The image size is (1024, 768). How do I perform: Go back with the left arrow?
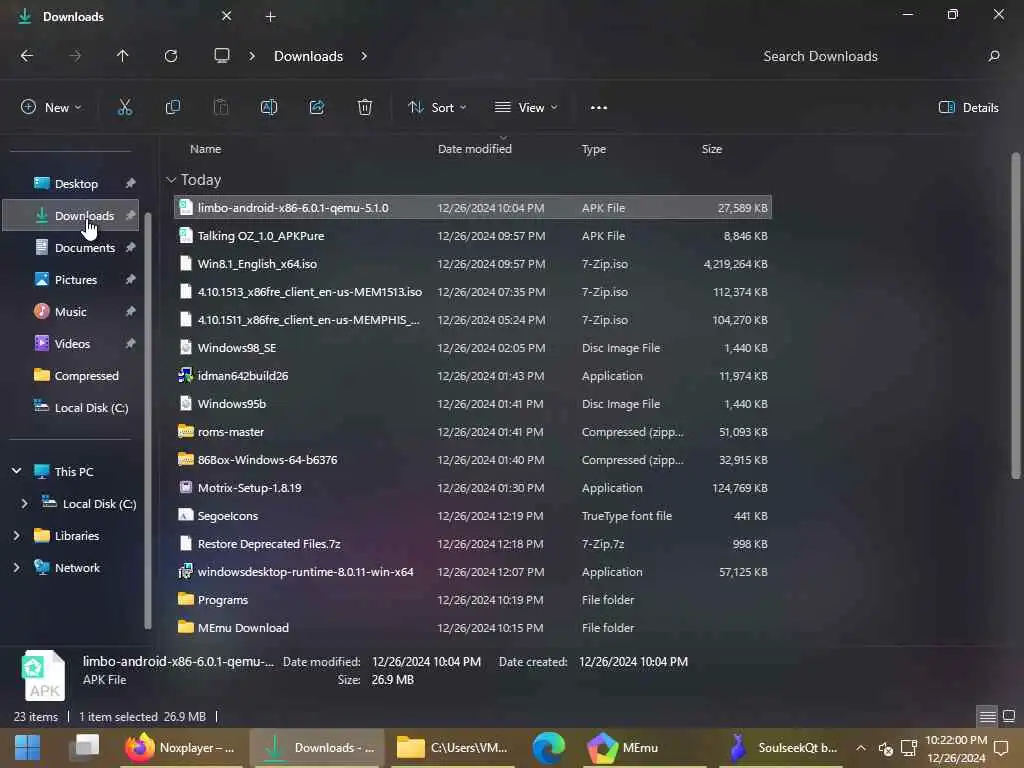click(27, 56)
